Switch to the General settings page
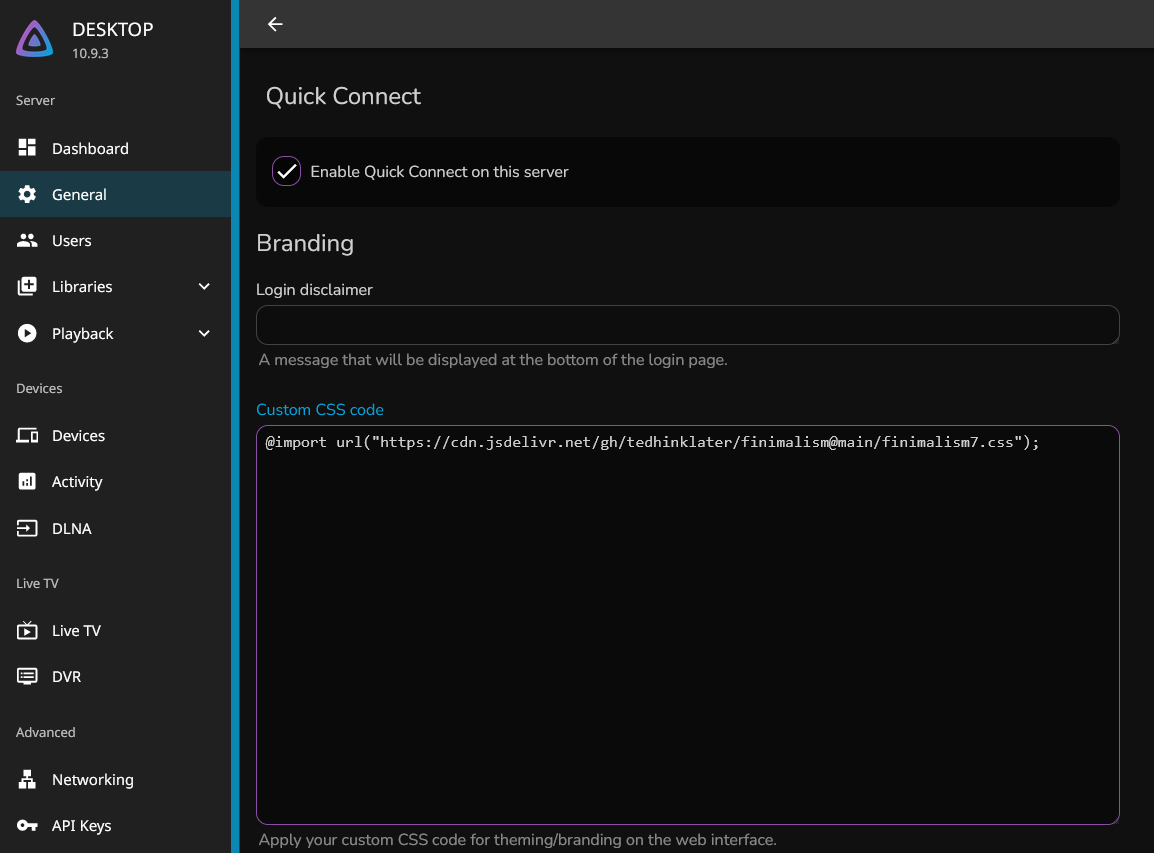 pos(79,194)
